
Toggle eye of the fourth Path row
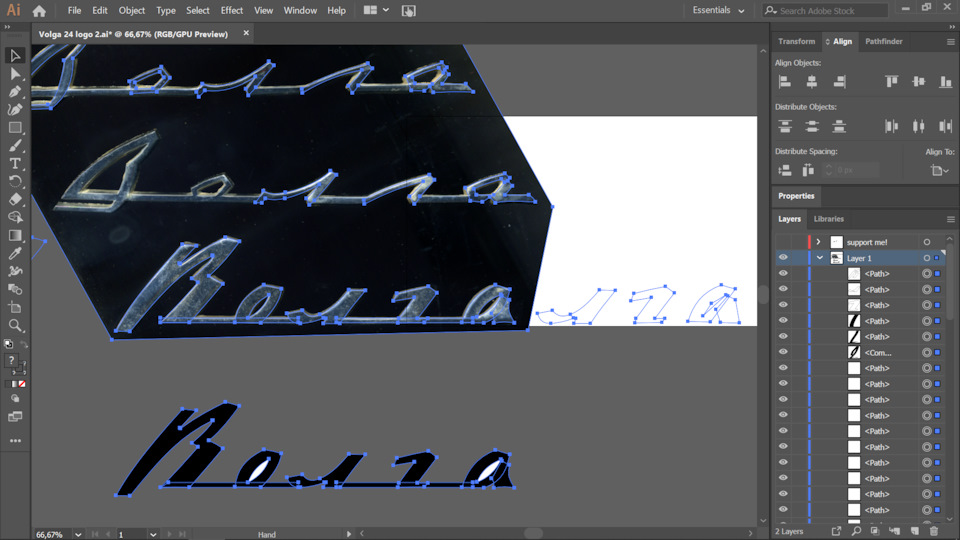click(783, 321)
